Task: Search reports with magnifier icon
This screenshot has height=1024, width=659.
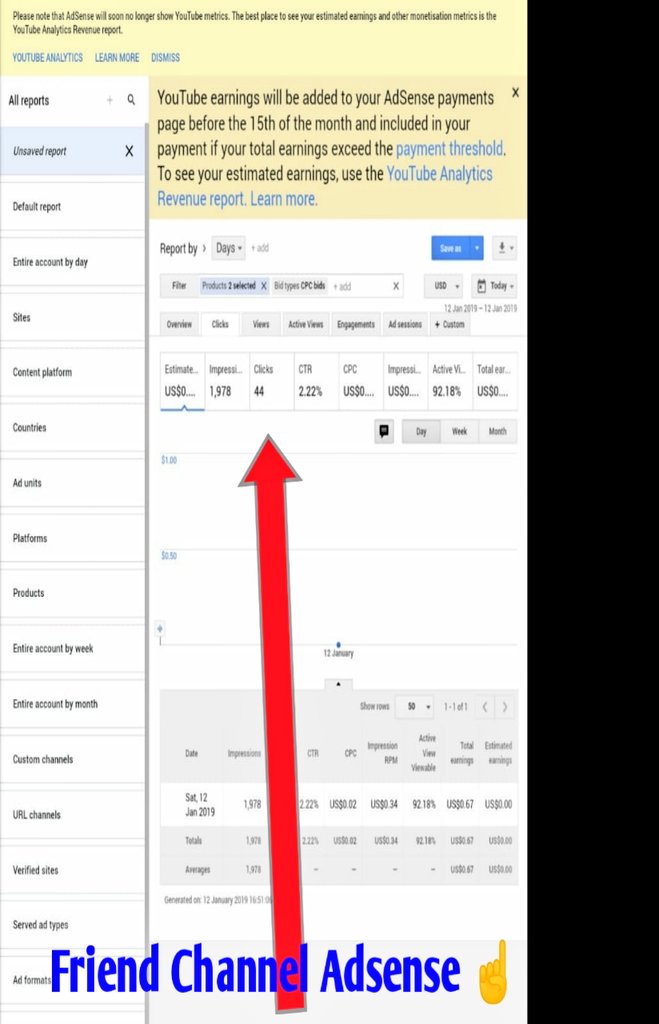Action: click(131, 99)
